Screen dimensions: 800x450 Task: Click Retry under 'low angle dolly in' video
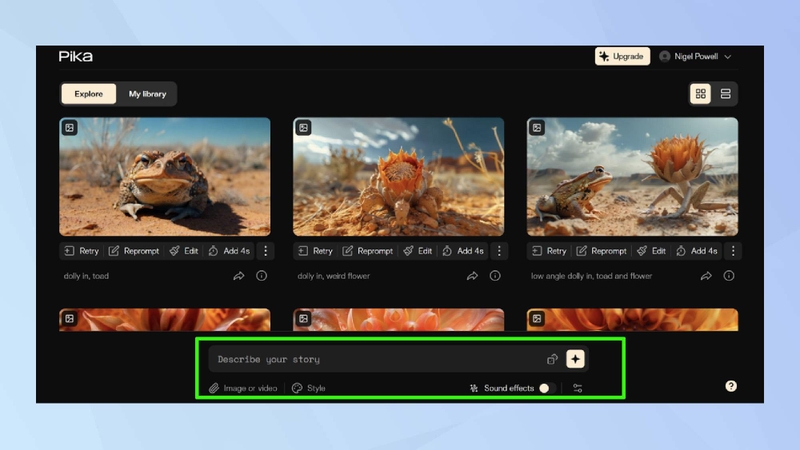[x=549, y=251]
